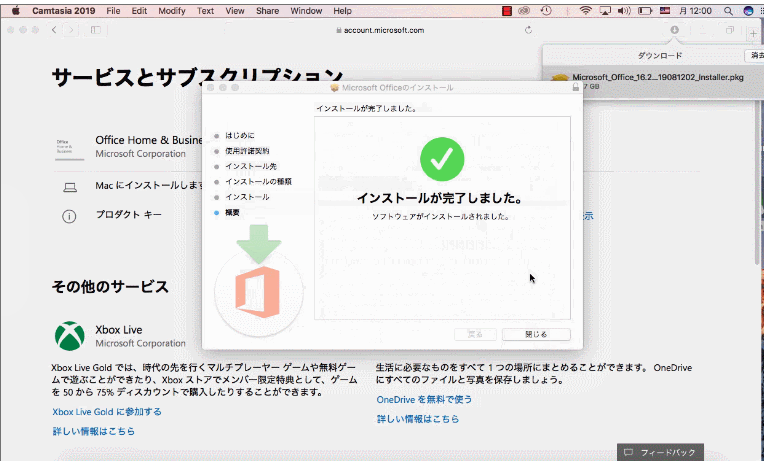Open the Share menu

267,11
